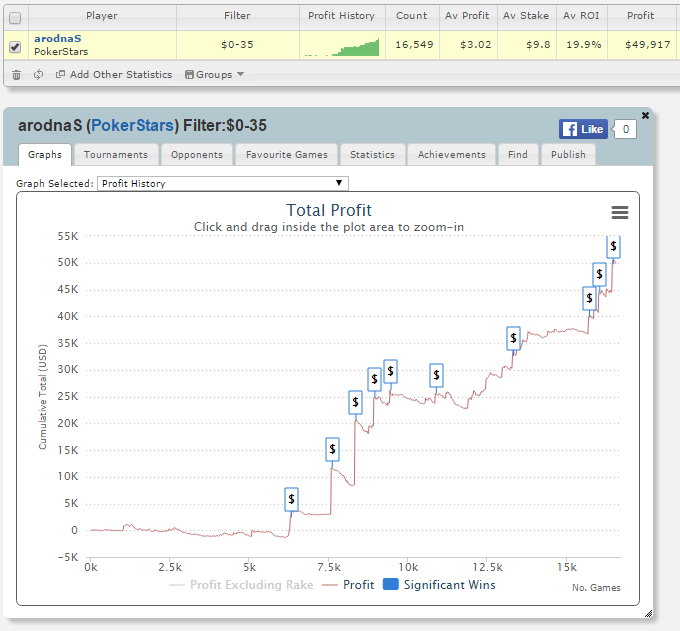Image resolution: width=680 pixels, height=631 pixels.
Task: Open the Favourite Games tab
Action: (287, 155)
